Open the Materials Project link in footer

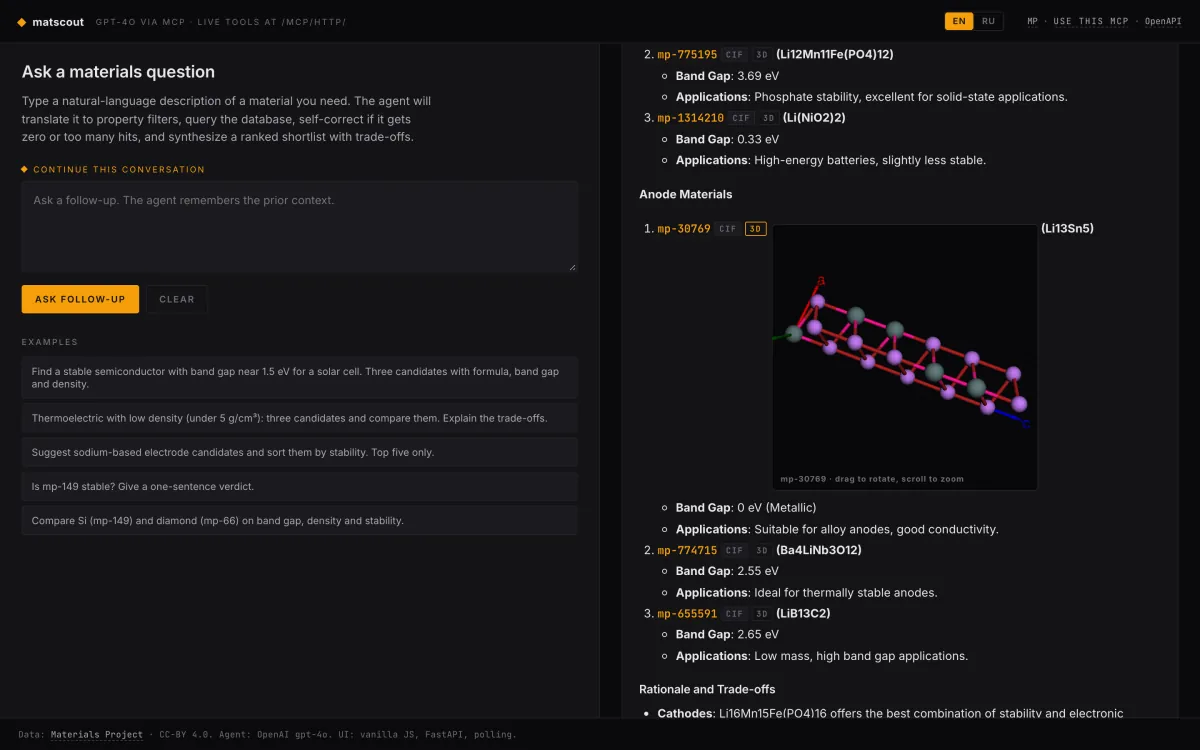pyautogui.click(x=97, y=734)
